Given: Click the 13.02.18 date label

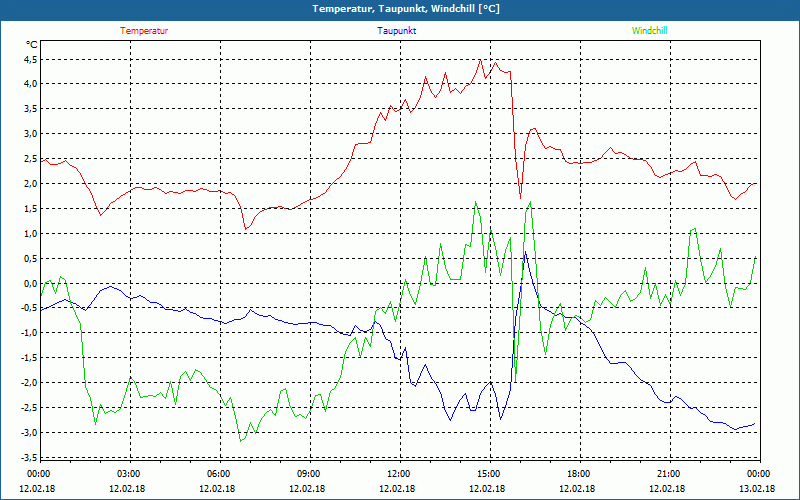Looking at the screenshot, I should tap(758, 488).
